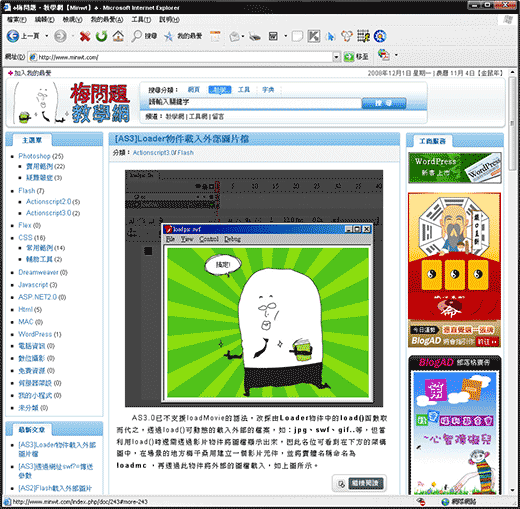Image resolution: width=520 pixels, height=509 pixels.
Task: Click the vertical scrollbar down arrow
Action: coord(512,490)
